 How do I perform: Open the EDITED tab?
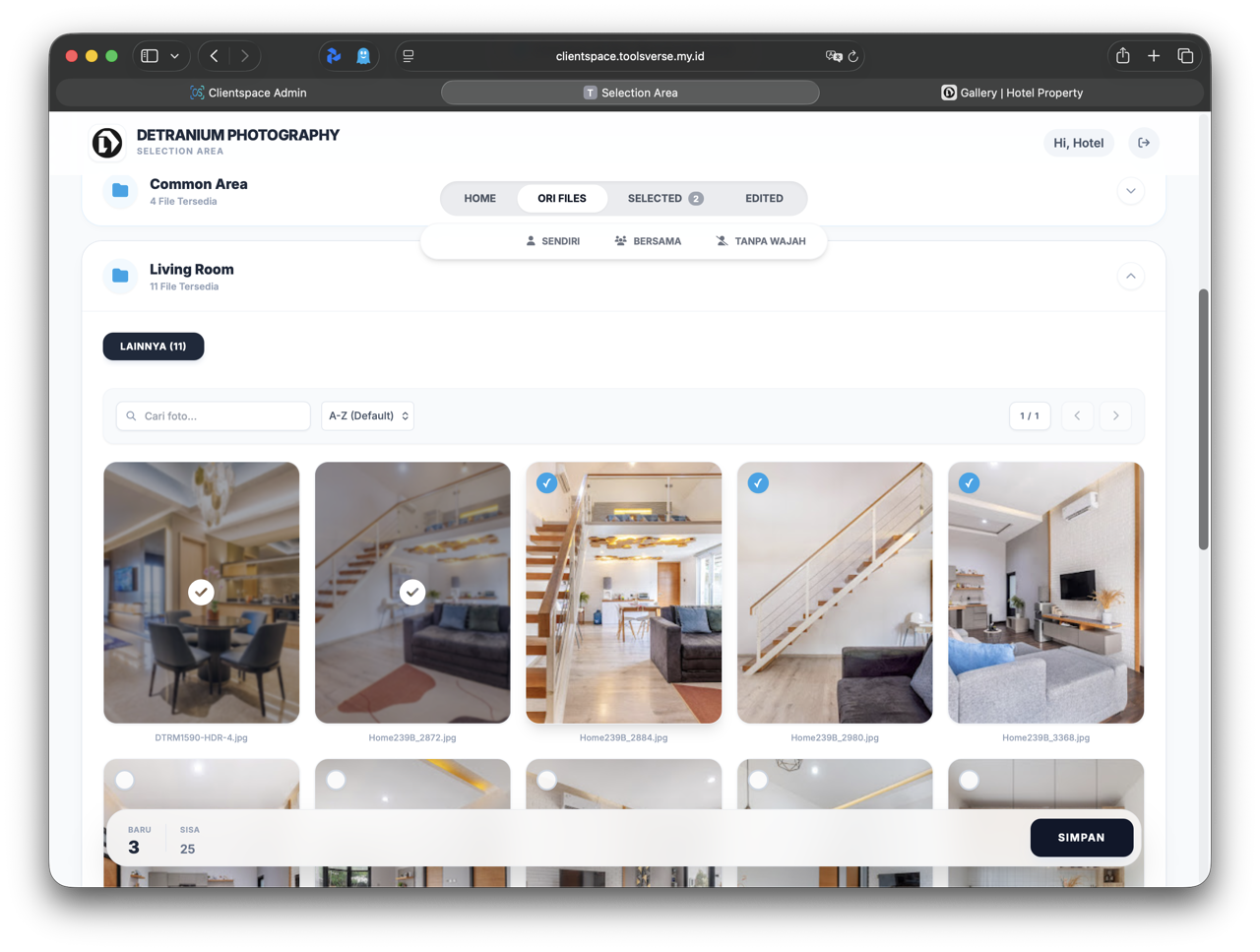[764, 198]
